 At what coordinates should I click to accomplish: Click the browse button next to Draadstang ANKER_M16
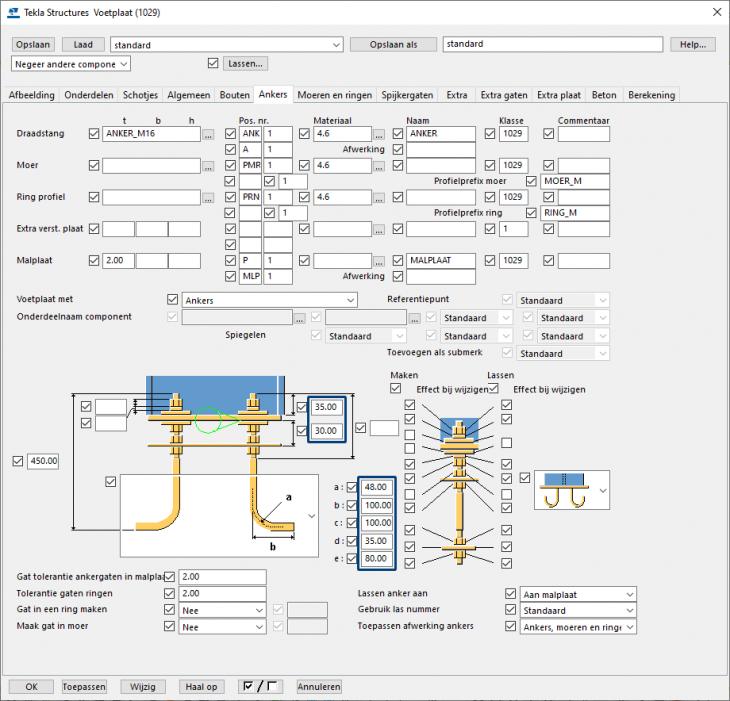208,134
